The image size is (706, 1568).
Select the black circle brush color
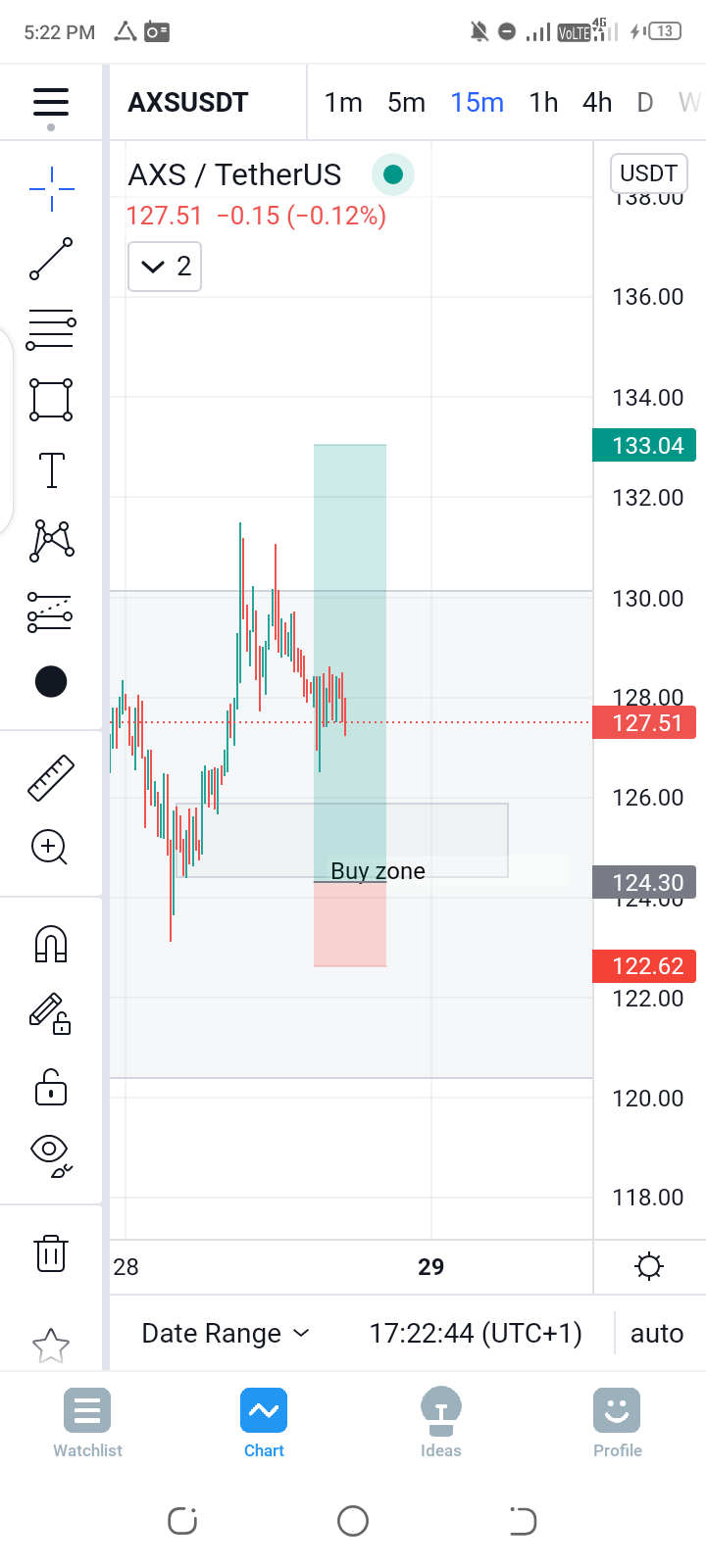point(51,681)
